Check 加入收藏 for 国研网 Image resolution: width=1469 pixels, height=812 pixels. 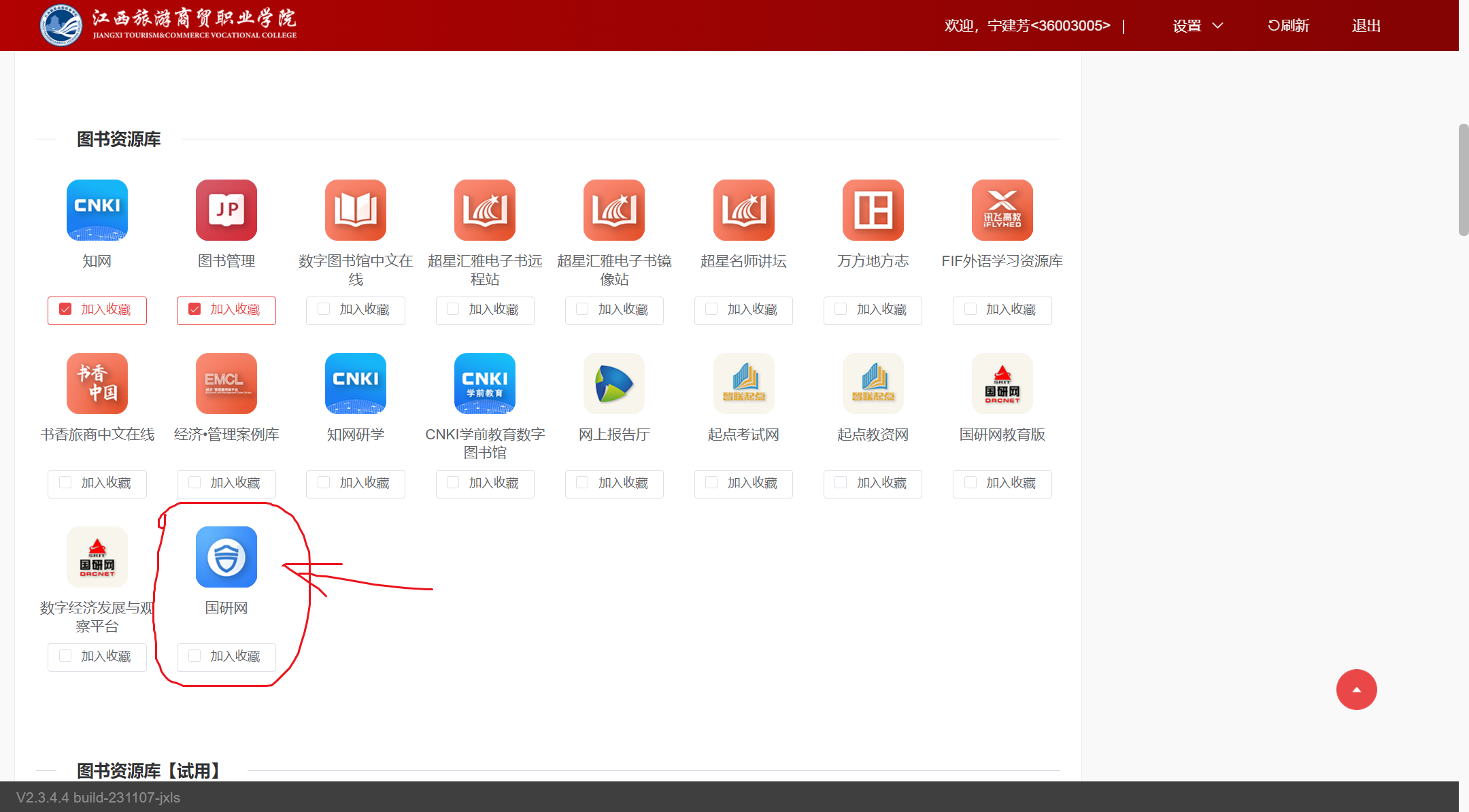coord(195,656)
